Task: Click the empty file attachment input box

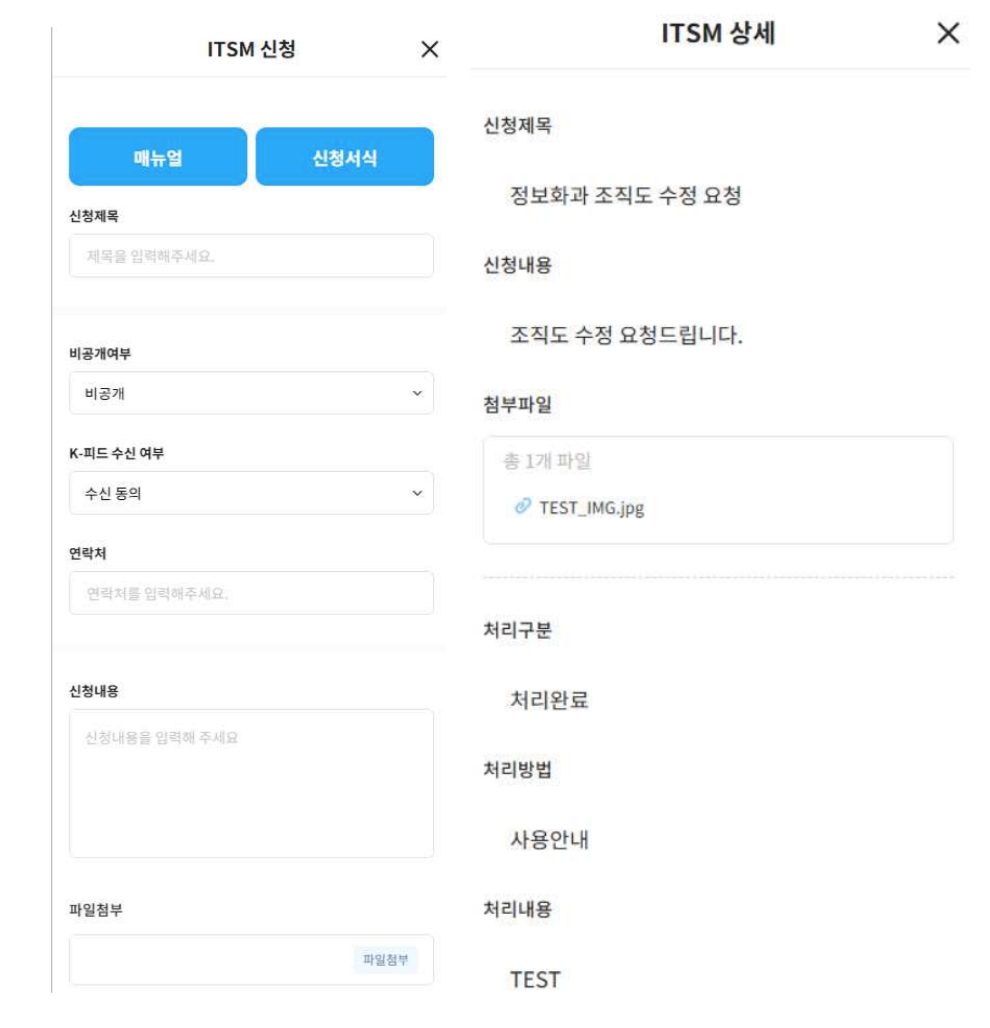Action: [x=210, y=960]
